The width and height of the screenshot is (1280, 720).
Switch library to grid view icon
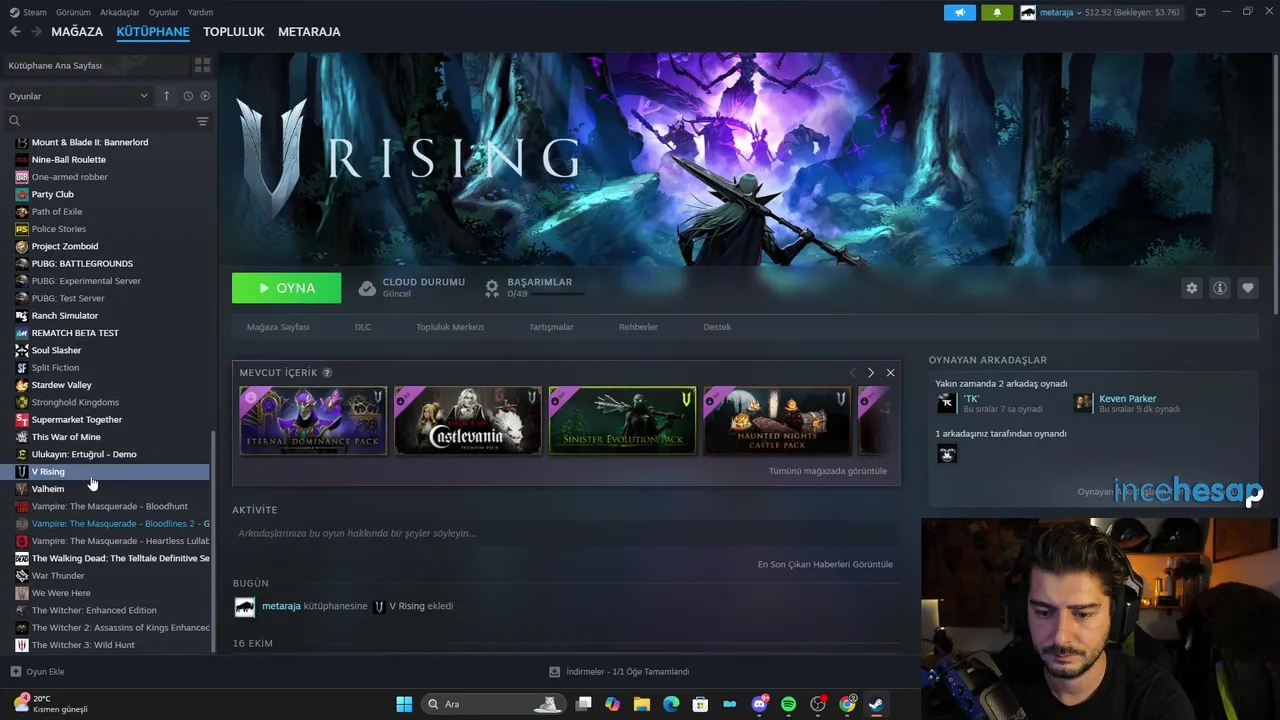point(202,65)
